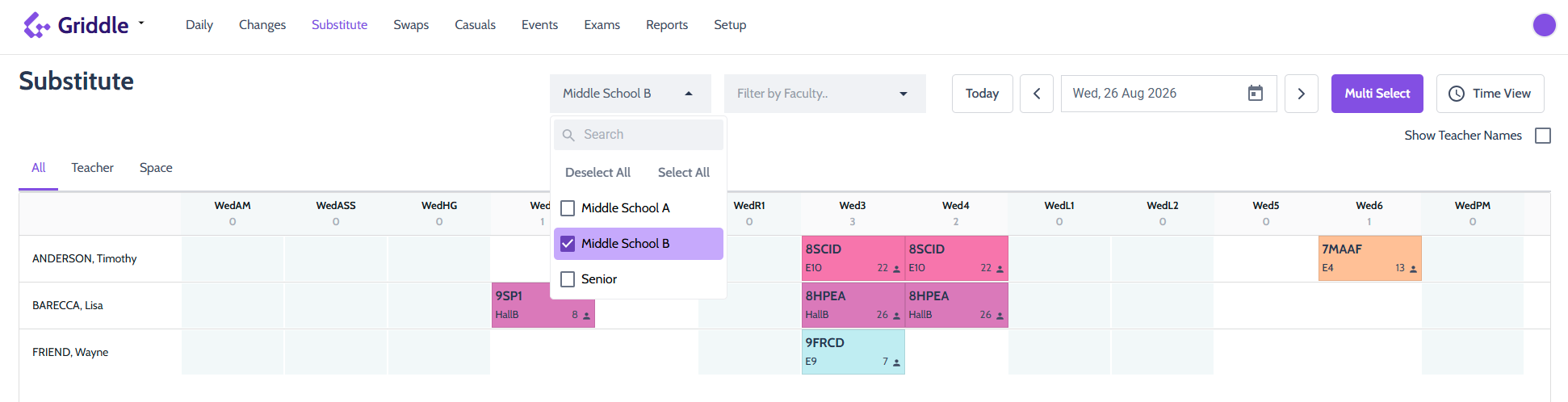Click Deselect All in dropdown

point(597,173)
